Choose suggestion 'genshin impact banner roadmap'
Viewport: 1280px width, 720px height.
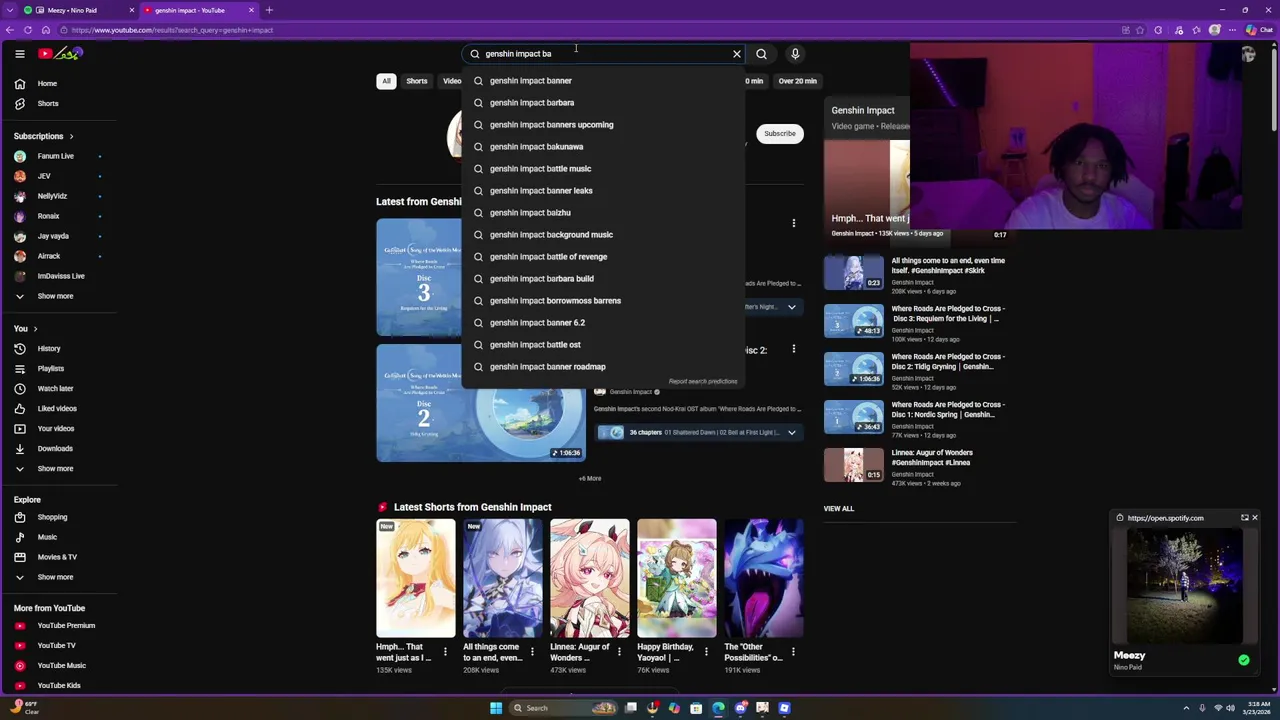(603, 367)
